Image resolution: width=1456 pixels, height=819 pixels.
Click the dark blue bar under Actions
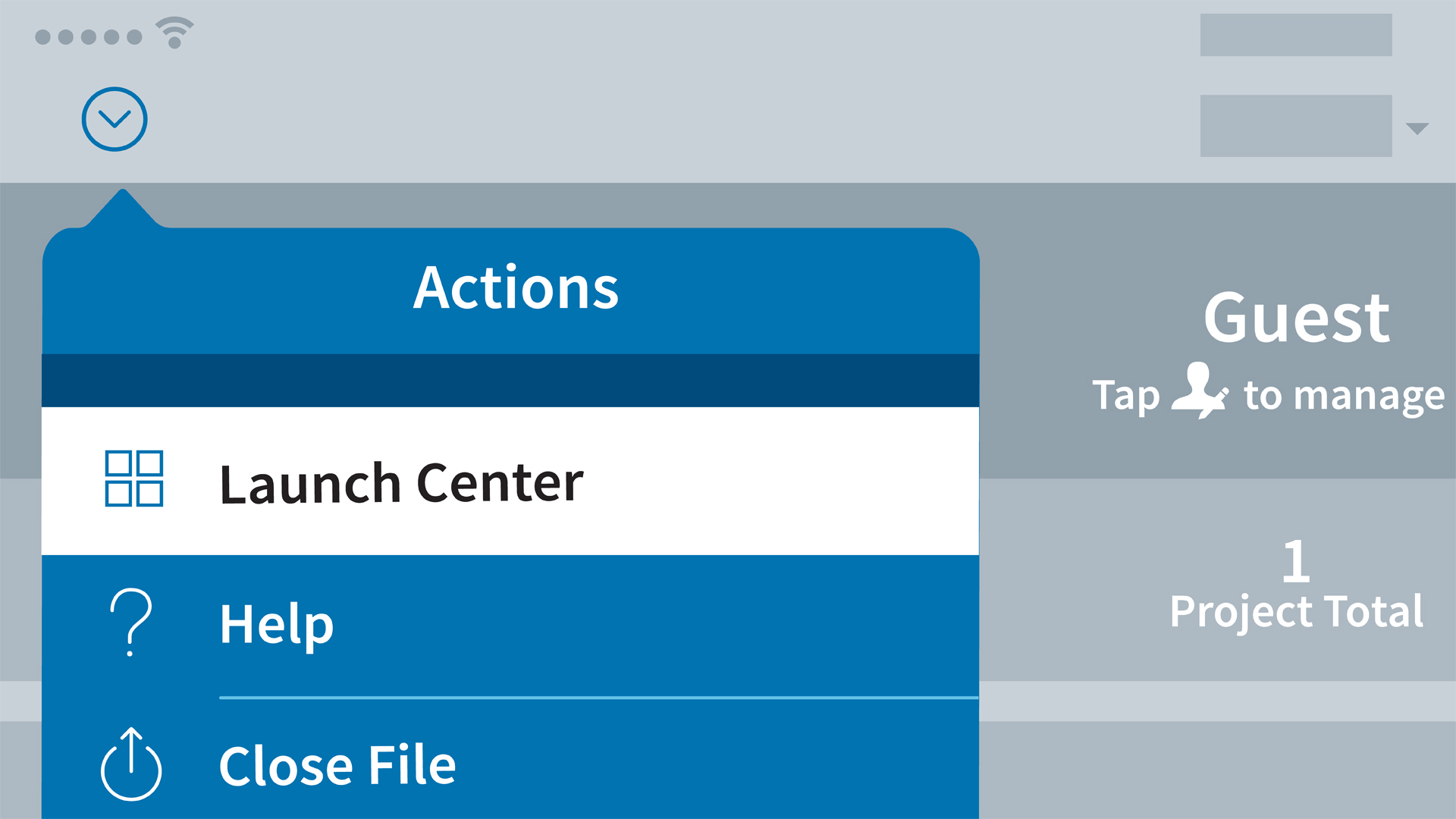(x=510, y=381)
